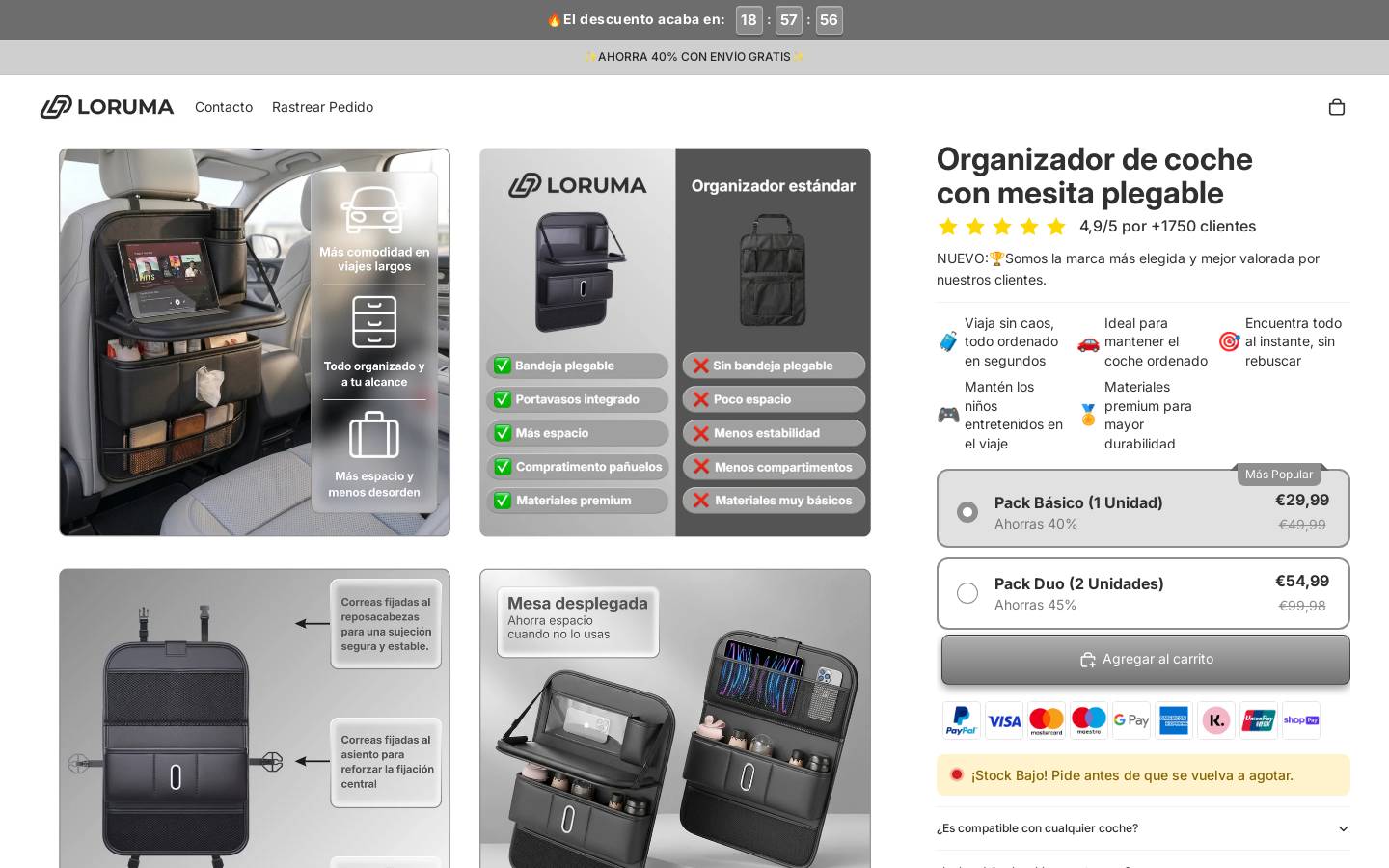Click the five-star rating
The image size is (1389, 868).
(1002, 227)
